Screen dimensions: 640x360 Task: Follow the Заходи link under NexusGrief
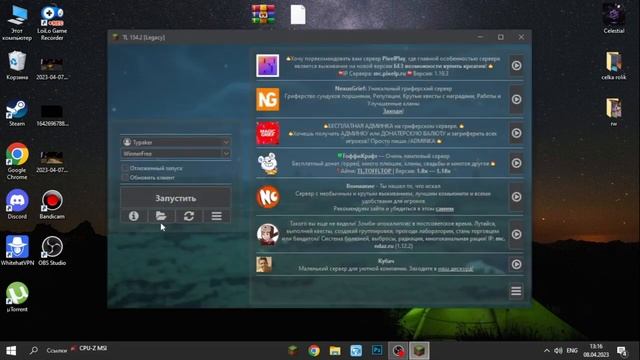pos(393,111)
